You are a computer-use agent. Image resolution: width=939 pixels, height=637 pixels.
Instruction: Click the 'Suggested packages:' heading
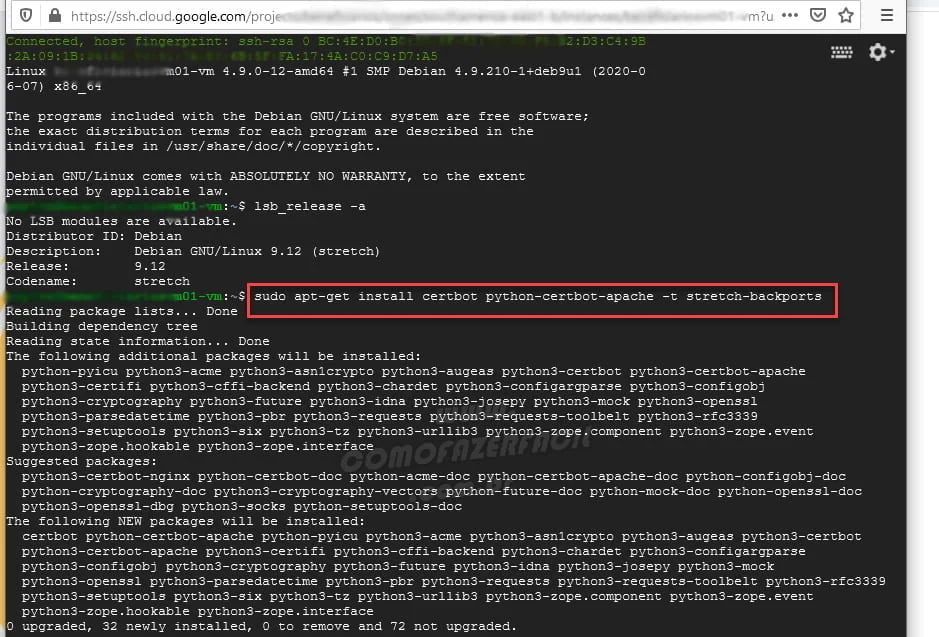81,462
